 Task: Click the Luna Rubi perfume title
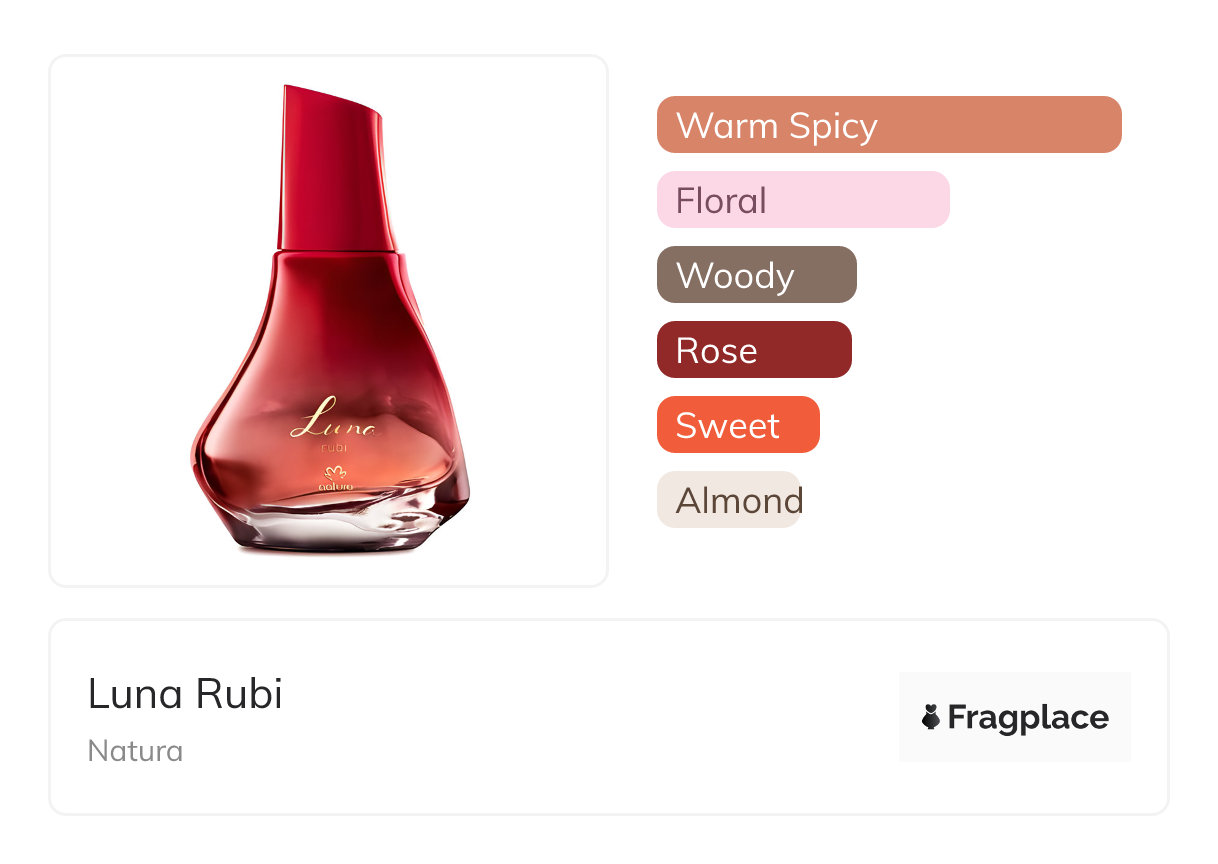point(185,694)
